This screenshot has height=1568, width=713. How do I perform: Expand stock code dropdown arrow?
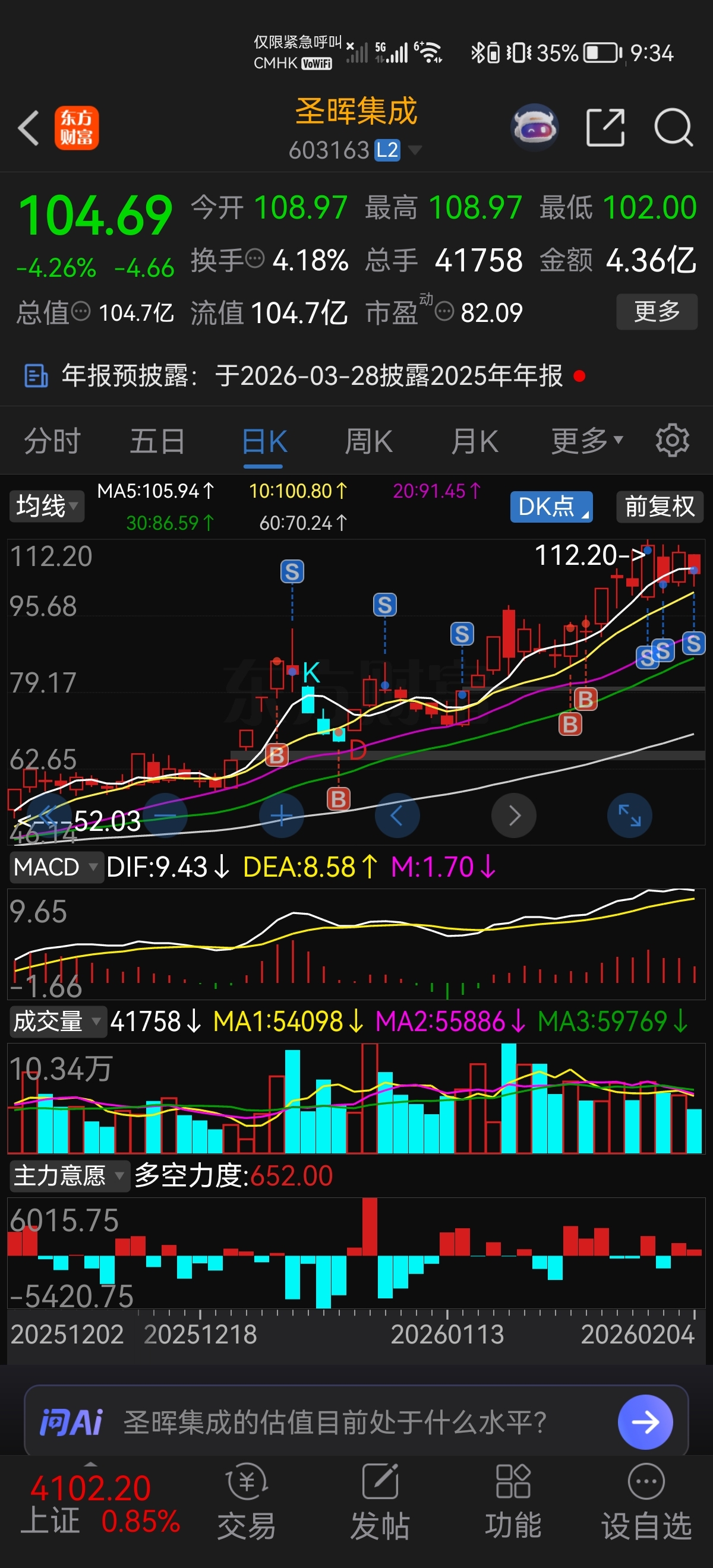click(x=415, y=149)
